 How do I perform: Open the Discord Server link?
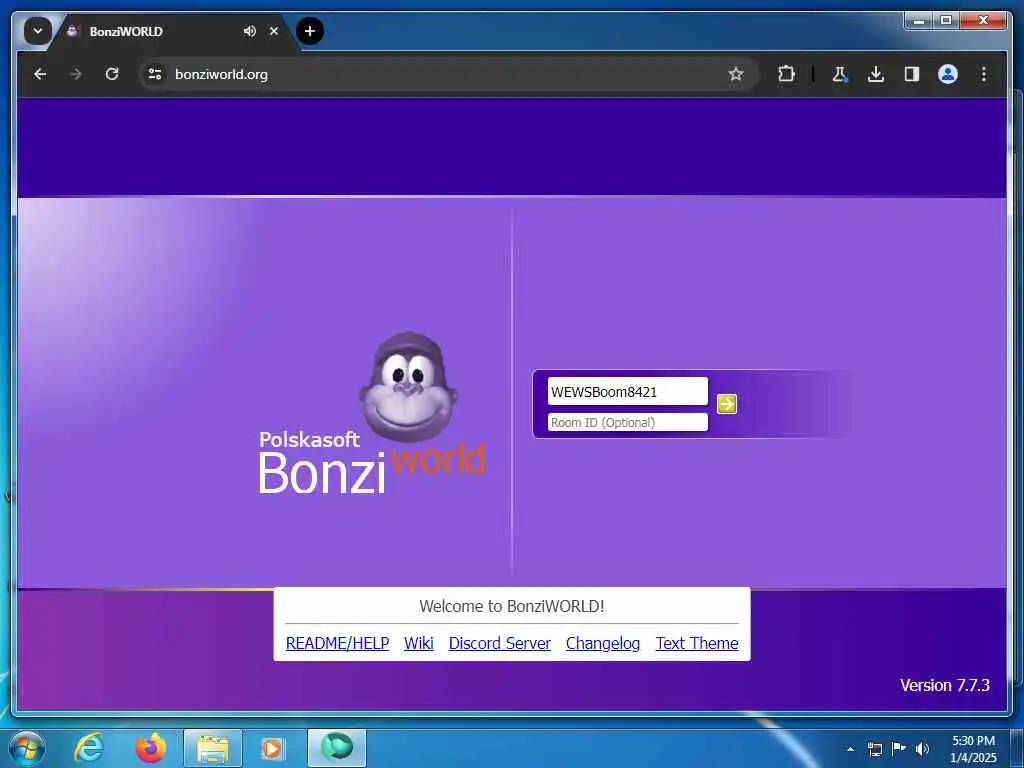tap(500, 643)
